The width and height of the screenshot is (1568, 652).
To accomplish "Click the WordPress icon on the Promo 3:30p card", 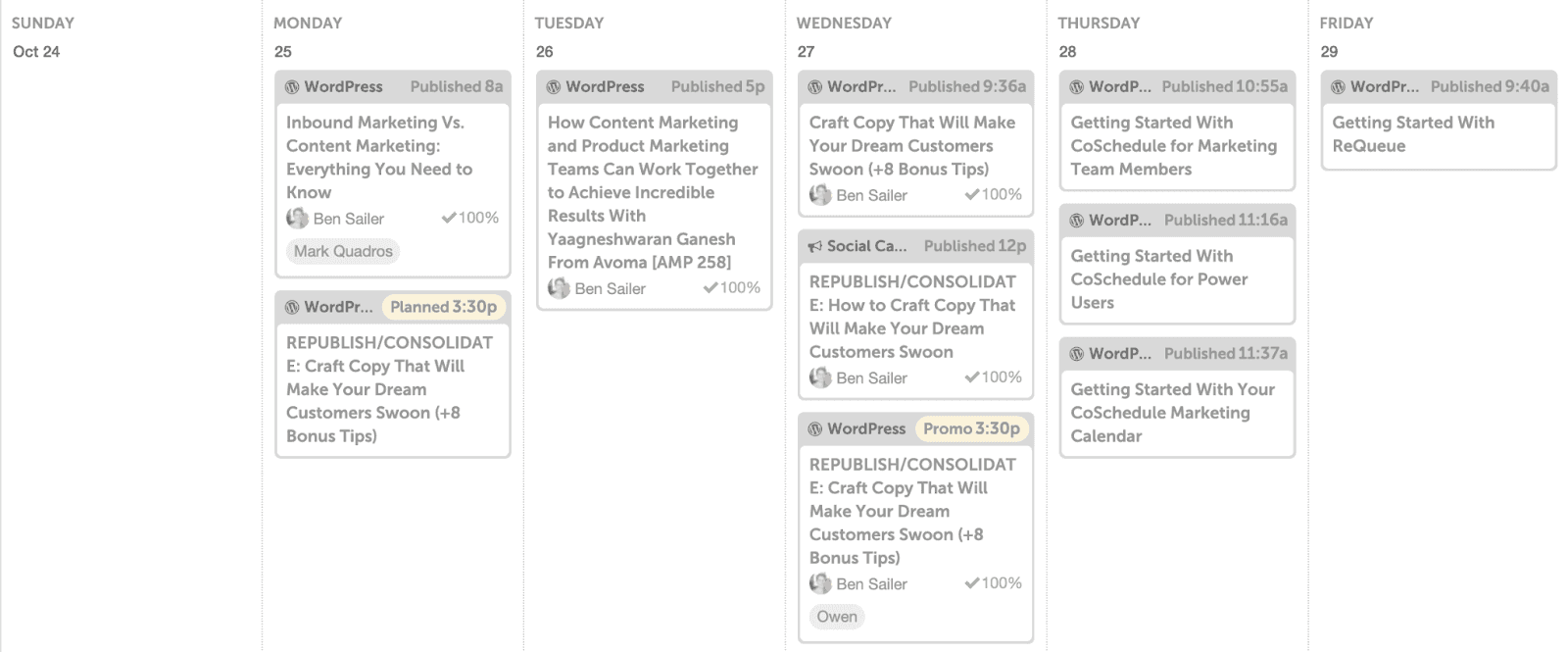I will (x=815, y=428).
